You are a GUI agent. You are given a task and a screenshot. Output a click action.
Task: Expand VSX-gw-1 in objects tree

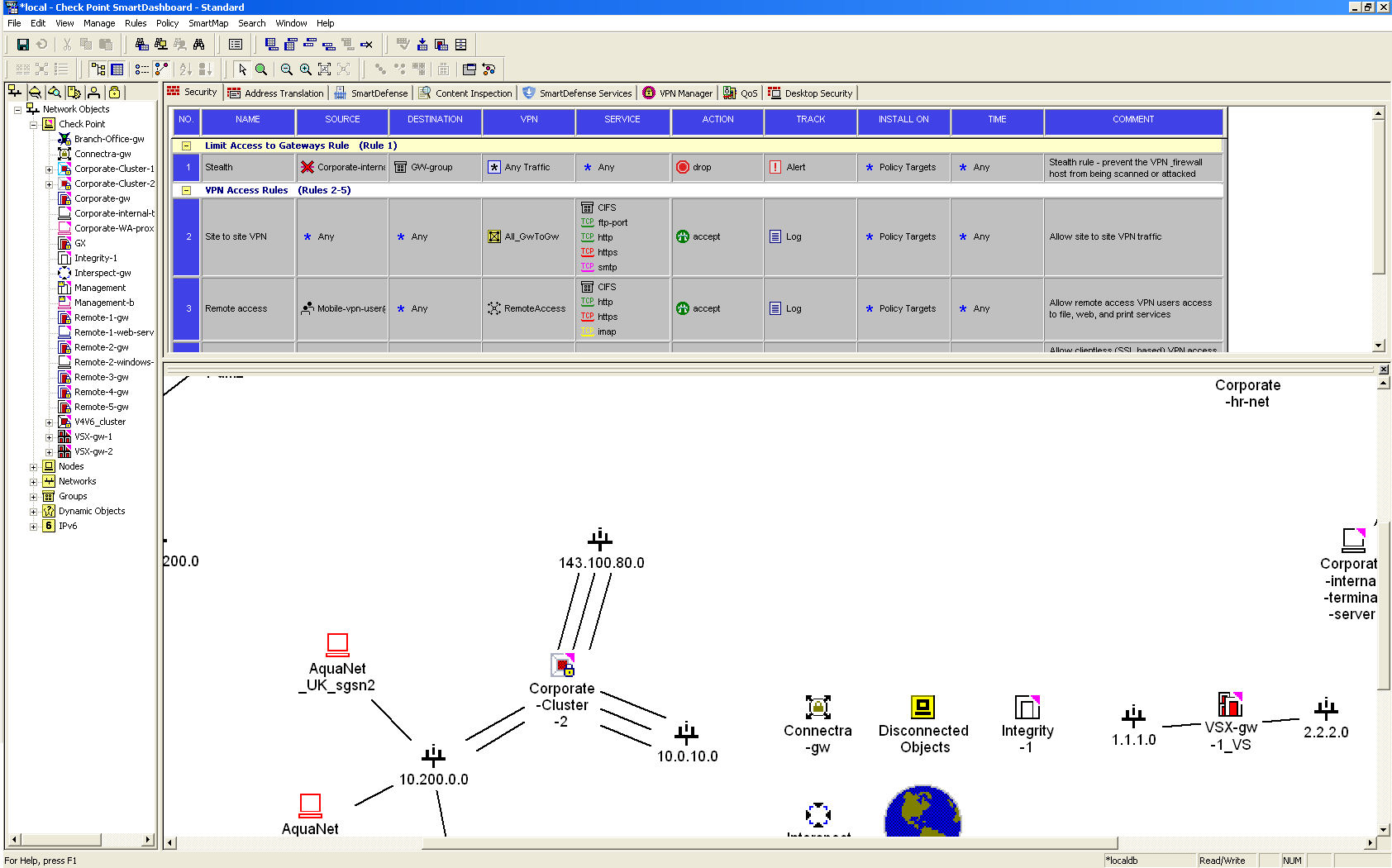point(49,437)
